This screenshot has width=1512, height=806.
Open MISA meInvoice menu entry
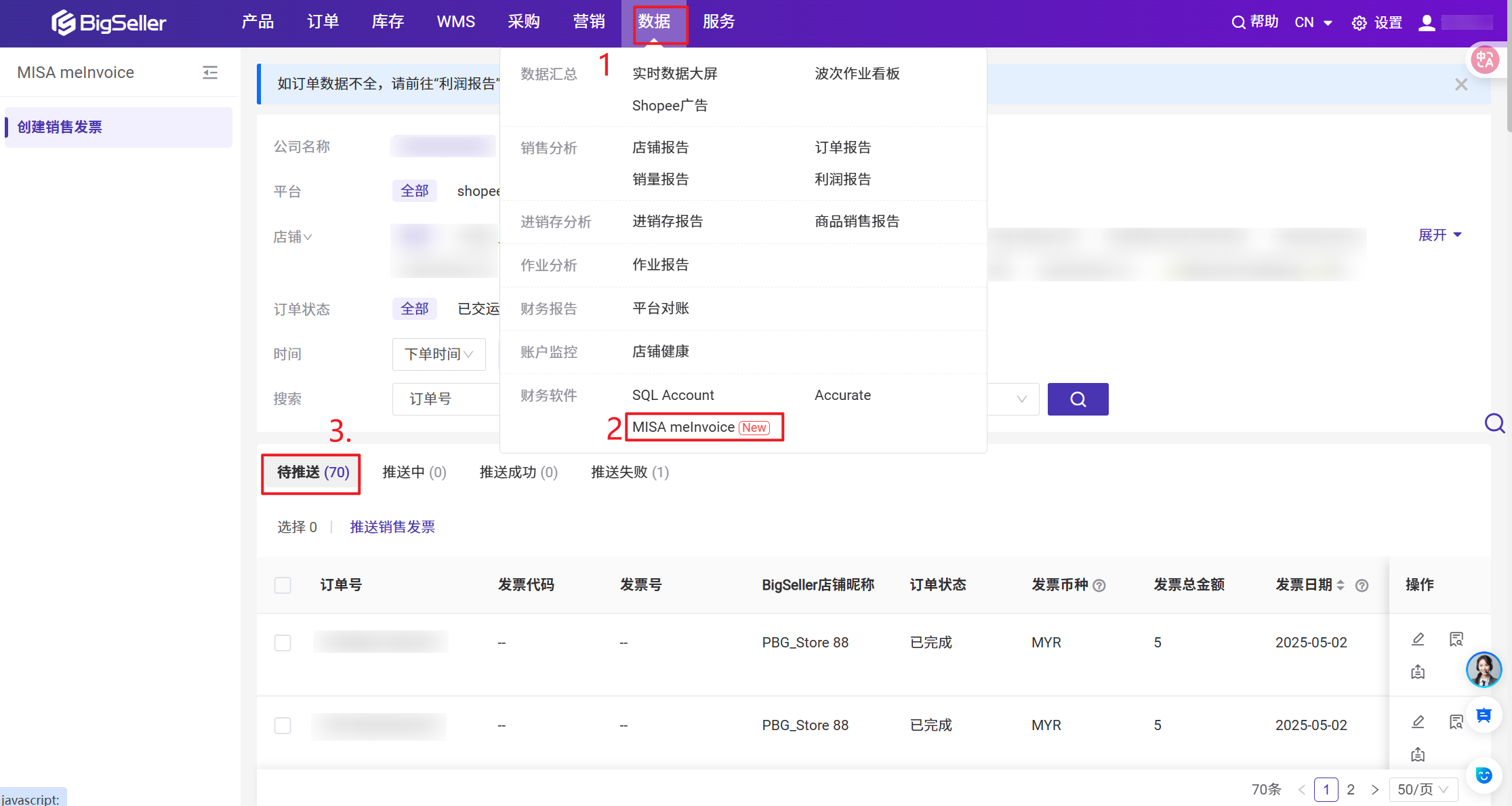tap(701, 427)
